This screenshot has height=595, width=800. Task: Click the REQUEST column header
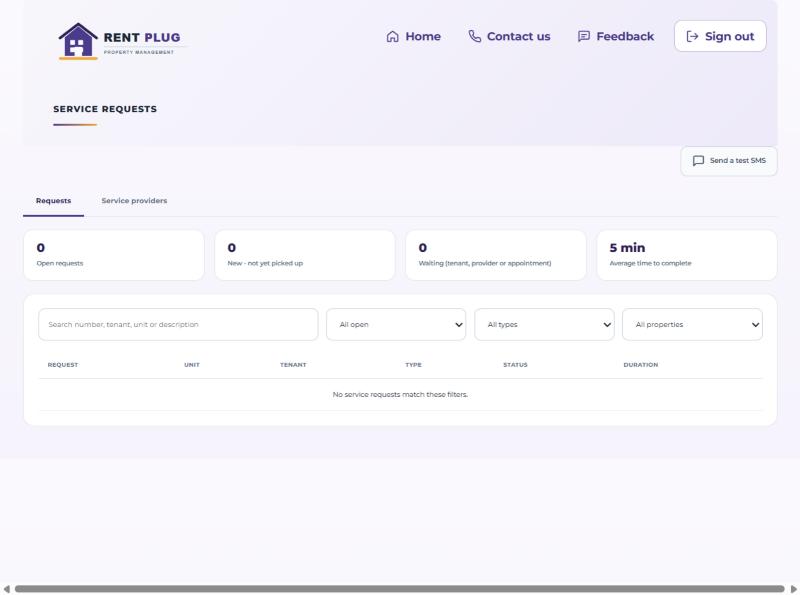63,365
